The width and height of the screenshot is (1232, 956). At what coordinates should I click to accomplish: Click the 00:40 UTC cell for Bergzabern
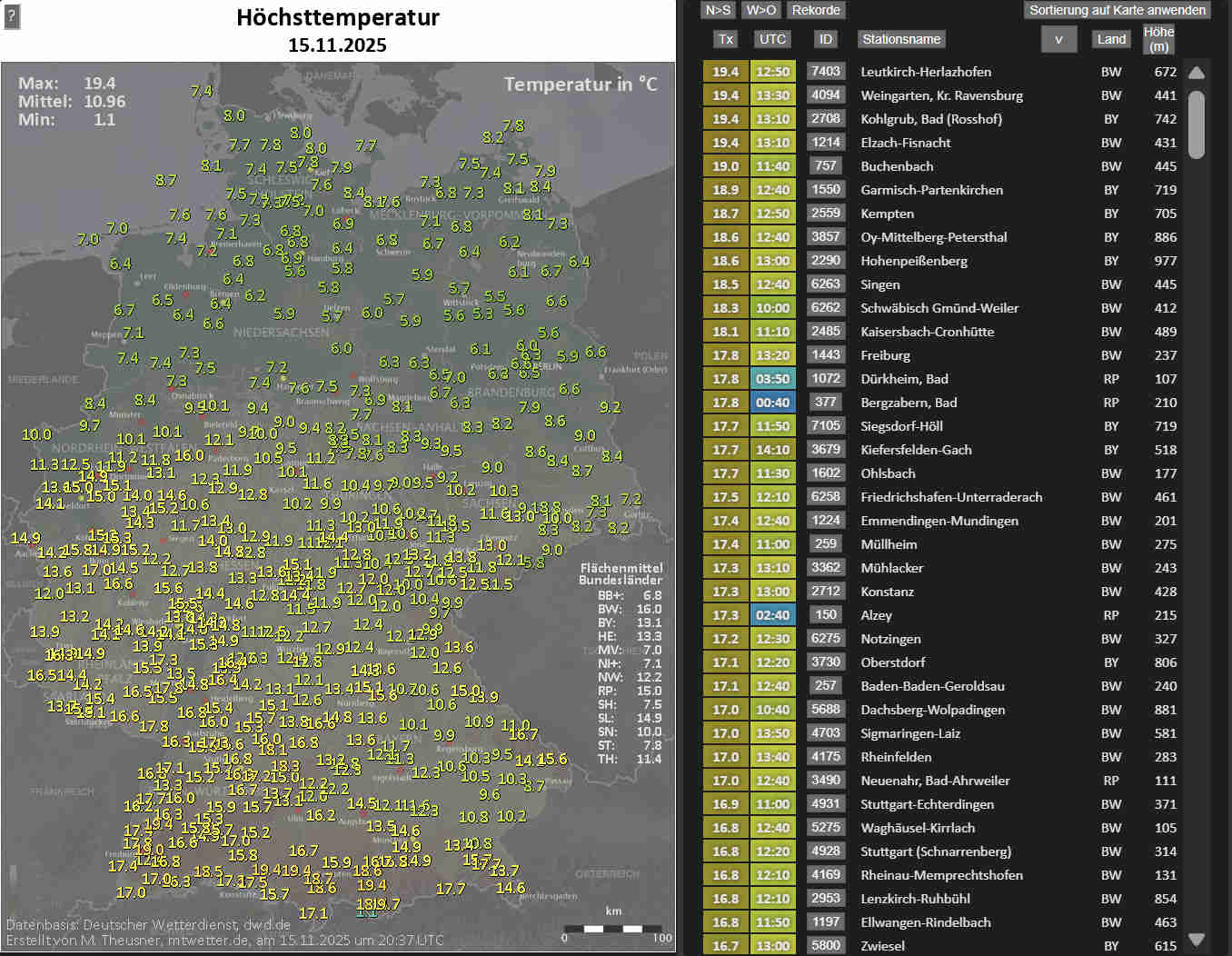[x=772, y=403]
